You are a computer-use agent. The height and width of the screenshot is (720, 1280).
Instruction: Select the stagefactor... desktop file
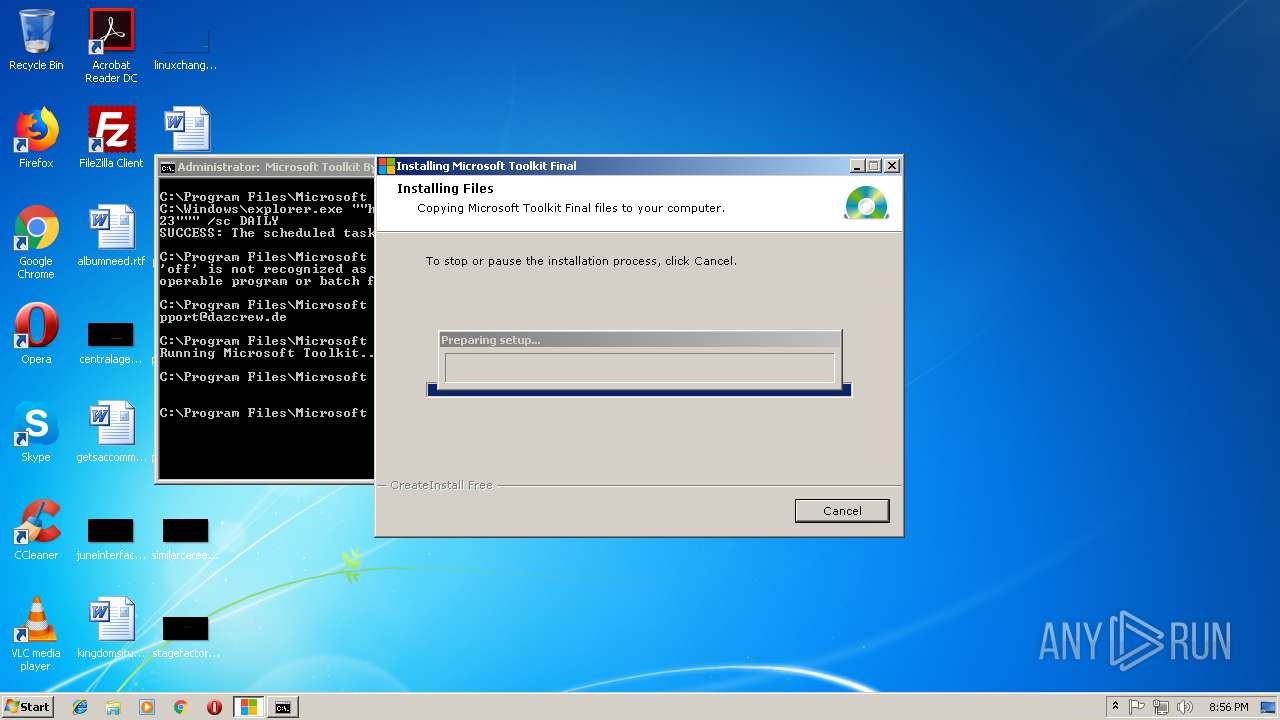click(186, 636)
